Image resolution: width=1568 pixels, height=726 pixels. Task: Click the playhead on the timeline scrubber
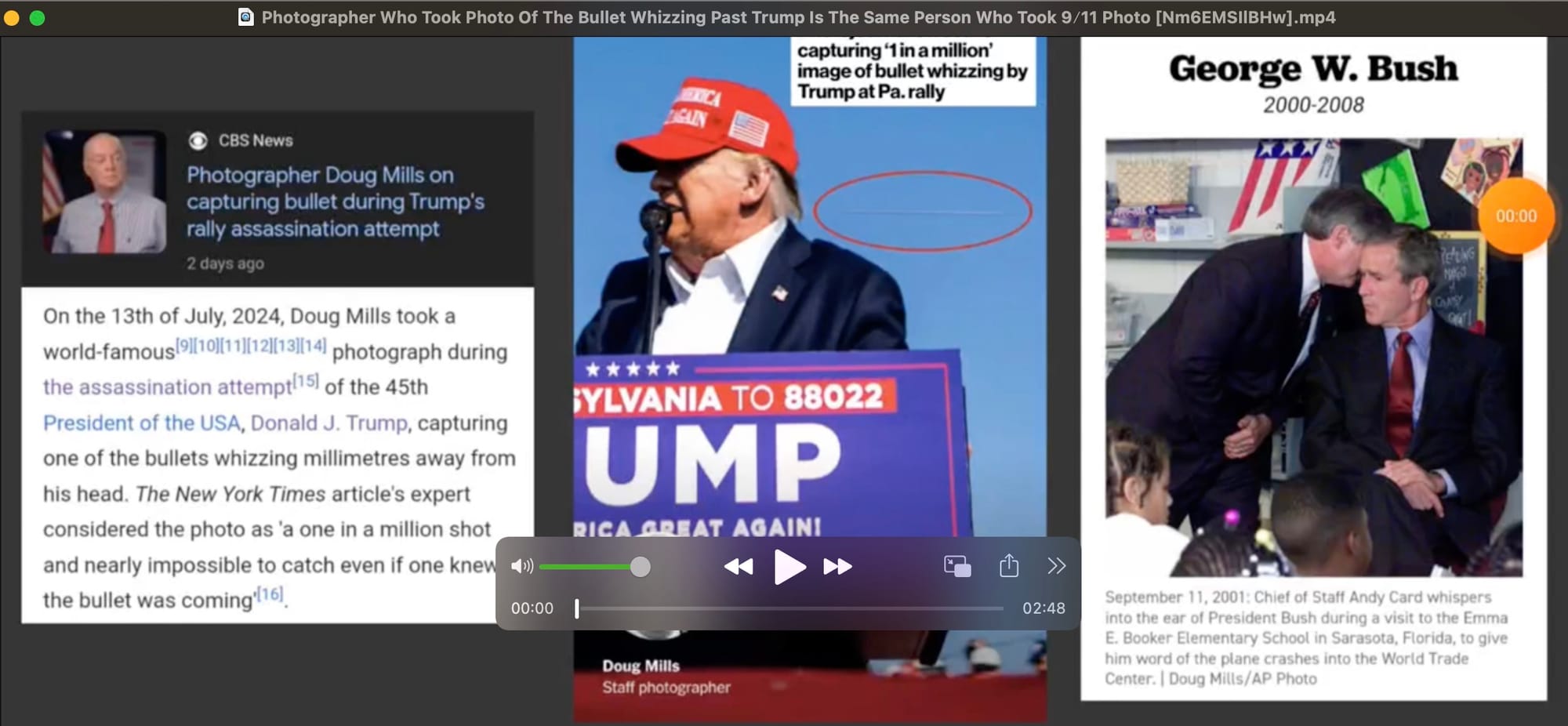(577, 608)
